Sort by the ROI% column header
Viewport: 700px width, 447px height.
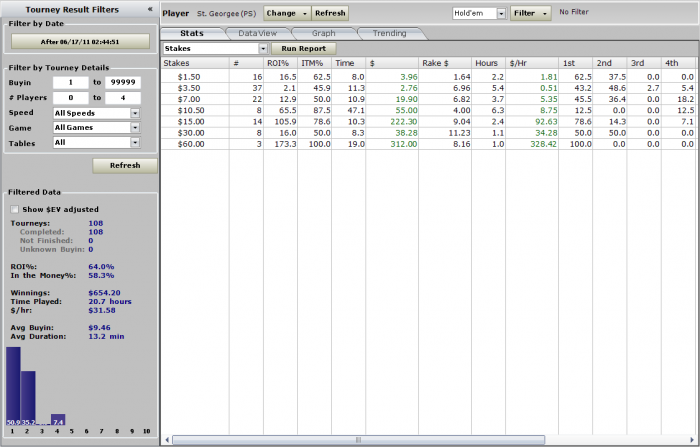tap(280, 63)
